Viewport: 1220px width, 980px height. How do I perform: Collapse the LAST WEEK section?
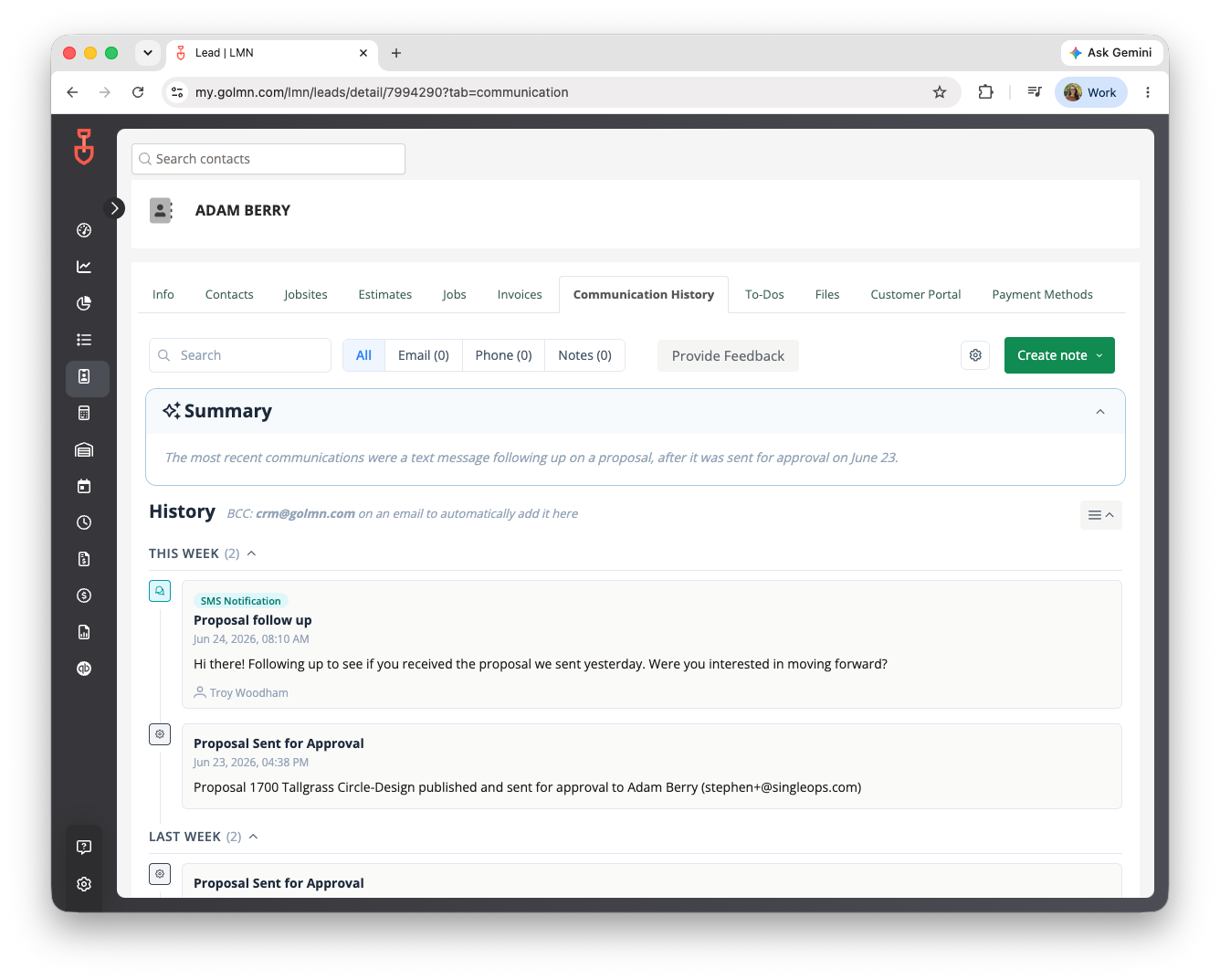[x=254, y=837]
